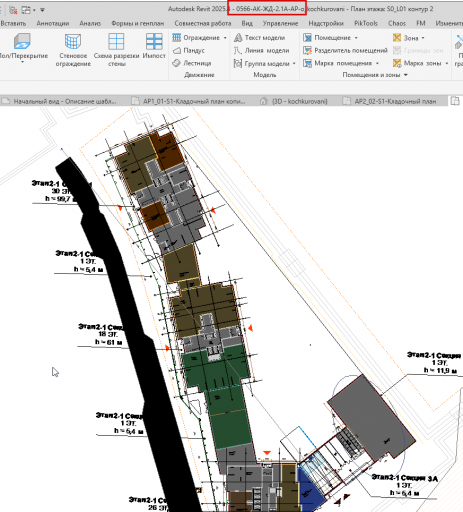Activate the Линия модели model line tool
Screen dimensions: 463x512
261,50
